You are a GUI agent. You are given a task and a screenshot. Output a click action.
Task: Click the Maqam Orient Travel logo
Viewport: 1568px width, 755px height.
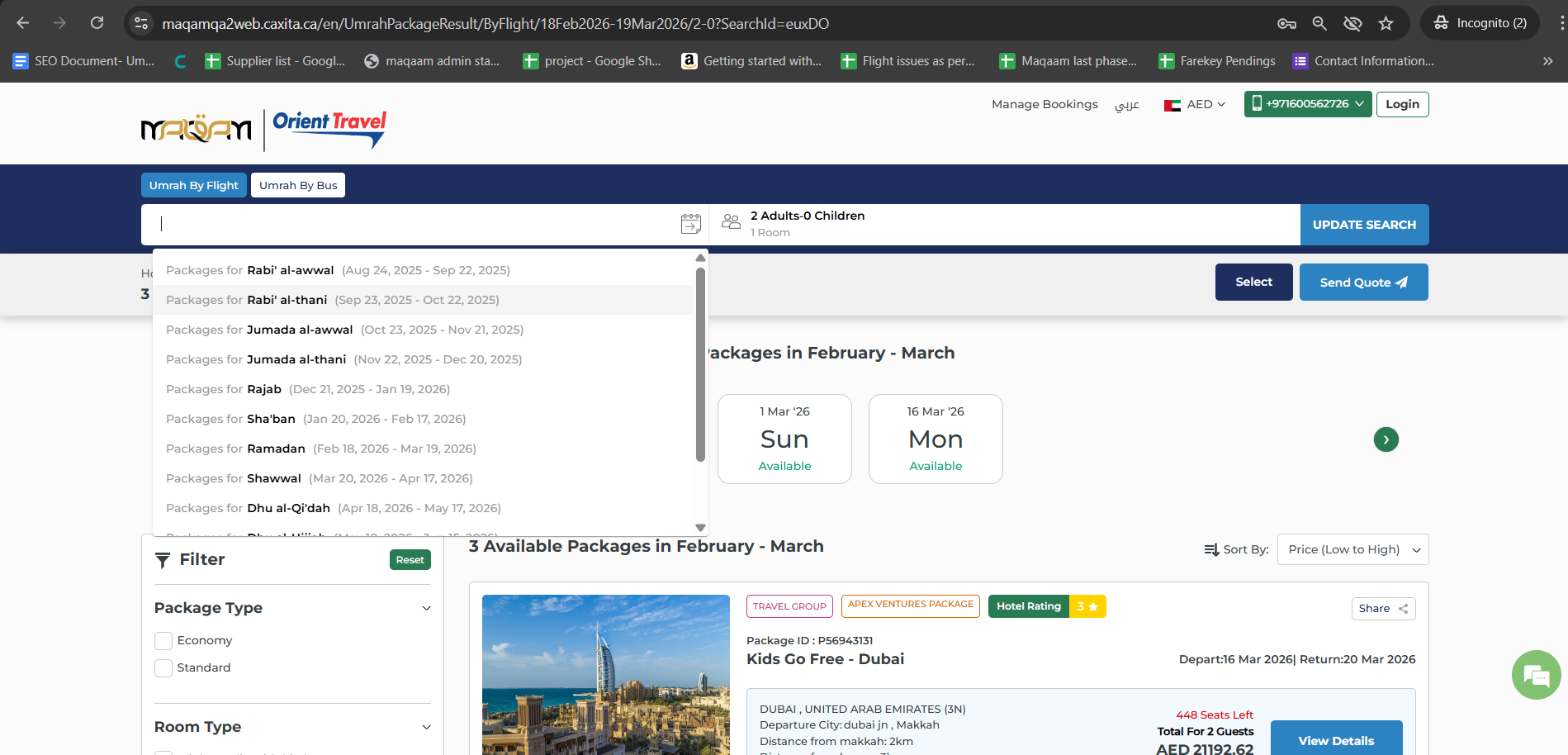(x=263, y=130)
